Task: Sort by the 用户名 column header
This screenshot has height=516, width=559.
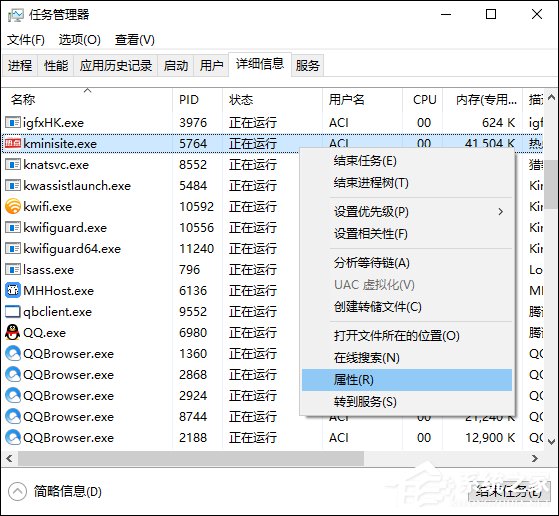Action: point(362,99)
